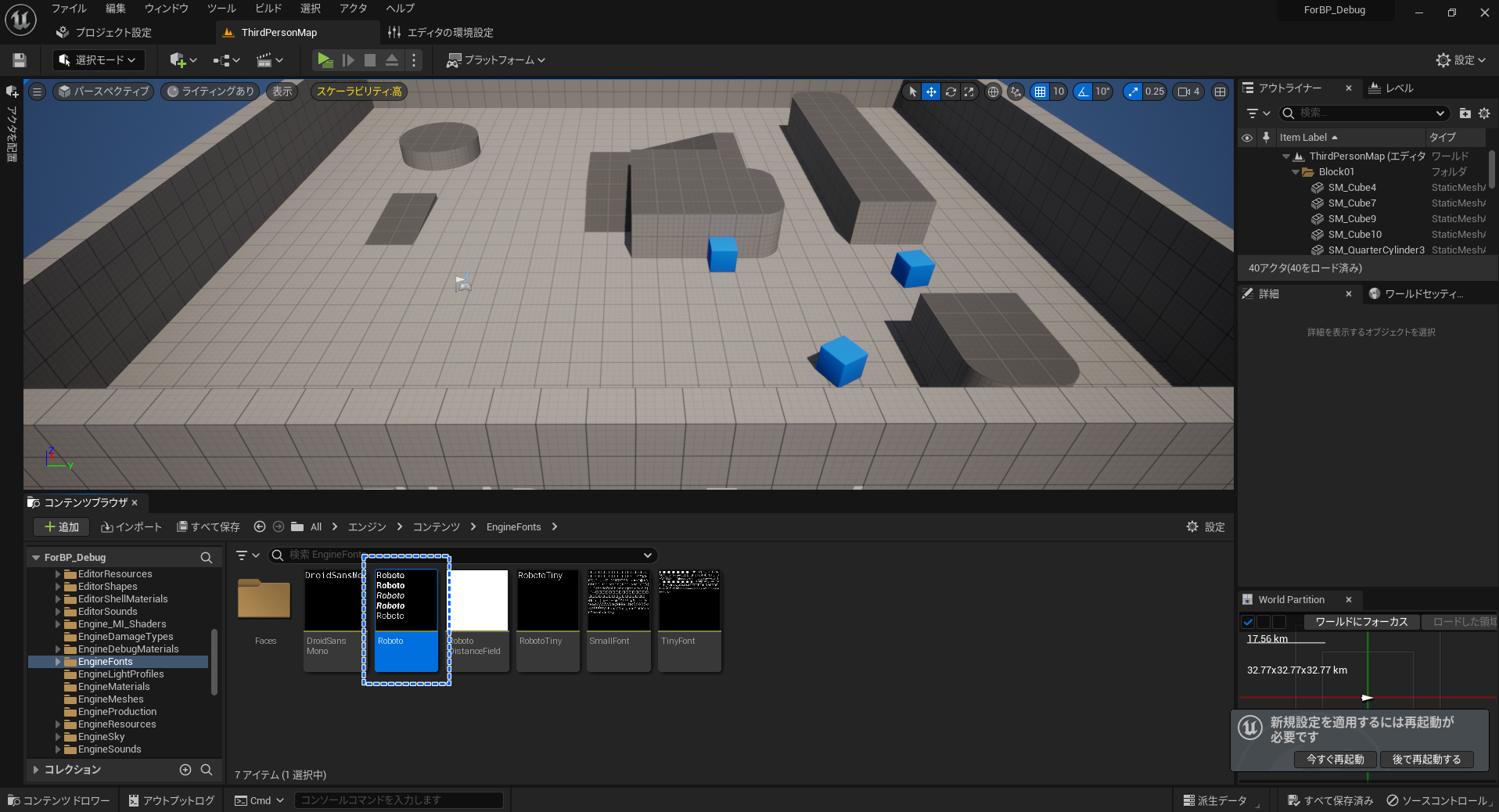Image resolution: width=1499 pixels, height=812 pixels.
Task: Open the ウィンドウ menu
Action: click(165, 9)
